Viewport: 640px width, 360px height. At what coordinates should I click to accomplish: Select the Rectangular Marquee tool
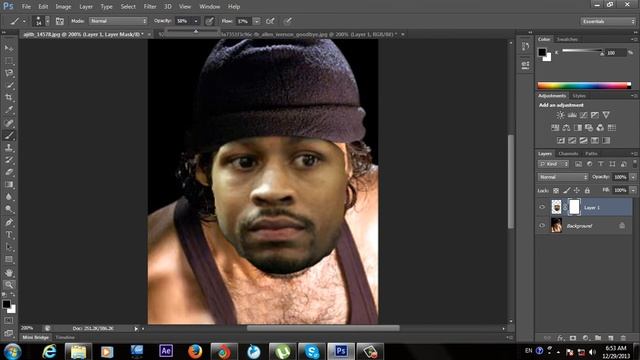click(9, 61)
